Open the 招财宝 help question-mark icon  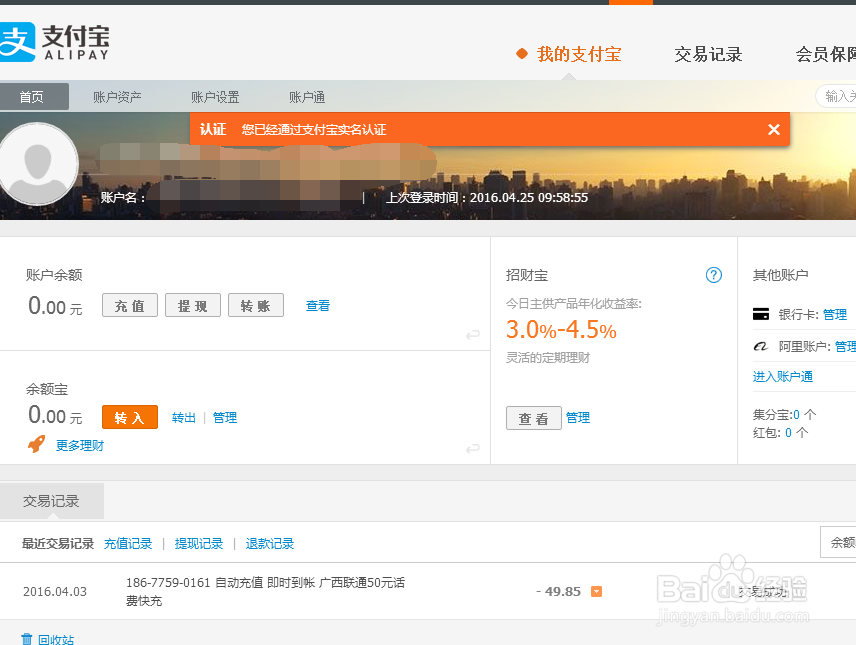714,275
